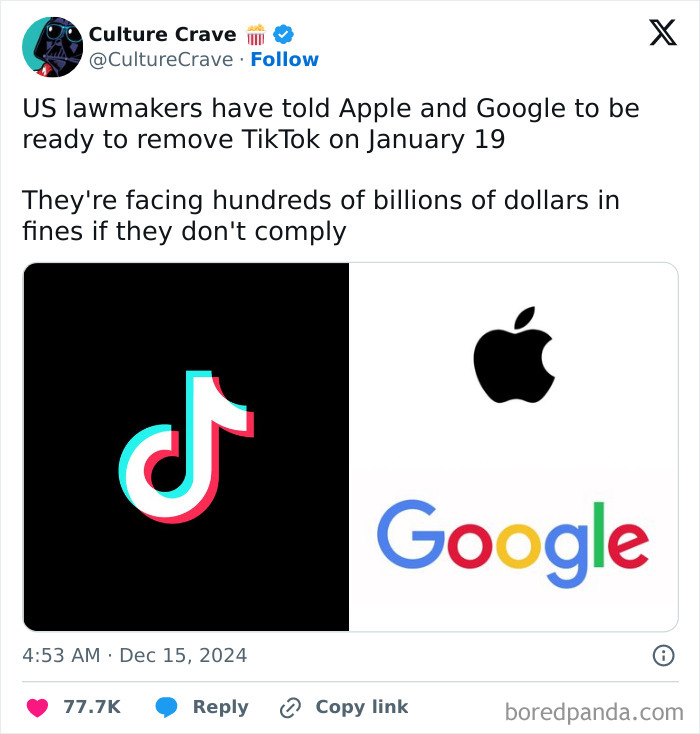
Task: Select the Copy link text
Action: 362,707
